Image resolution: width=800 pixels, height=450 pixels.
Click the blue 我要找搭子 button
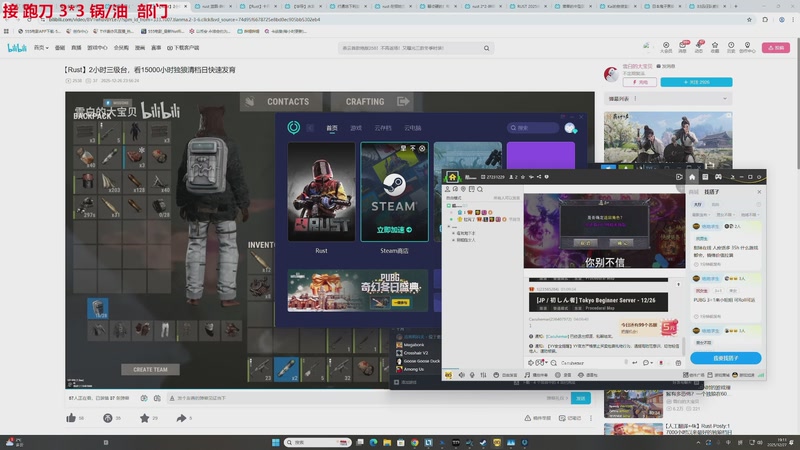coord(726,358)
